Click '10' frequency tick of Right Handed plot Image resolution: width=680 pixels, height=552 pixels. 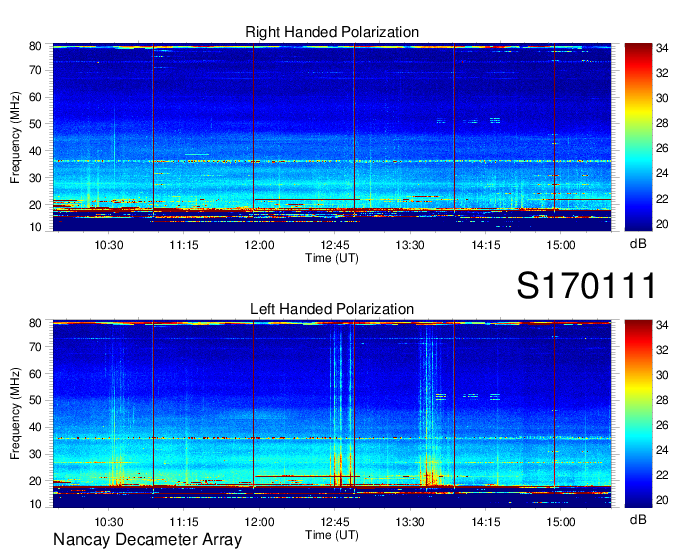35,227
